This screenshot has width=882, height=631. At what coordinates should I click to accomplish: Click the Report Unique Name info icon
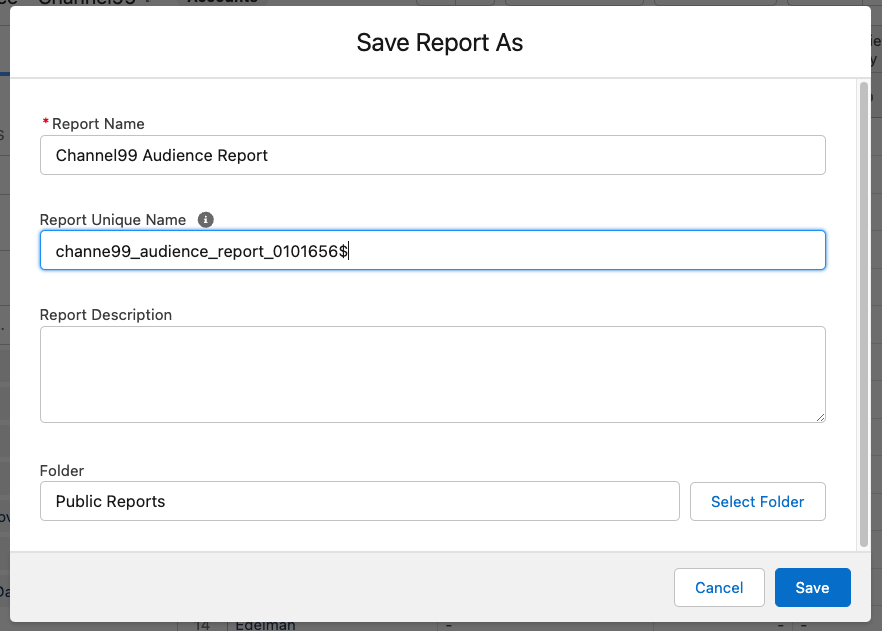pos(206,220)
